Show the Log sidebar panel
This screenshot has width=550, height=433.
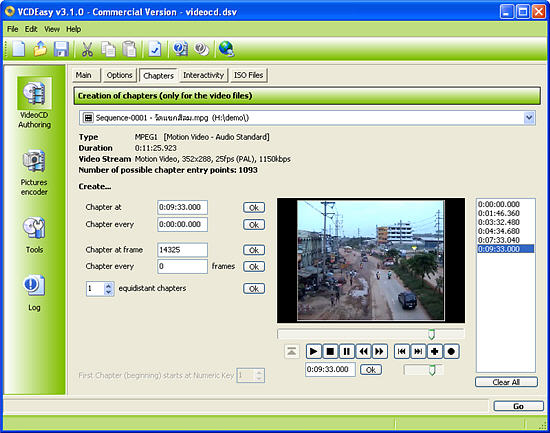pos(34,292)
